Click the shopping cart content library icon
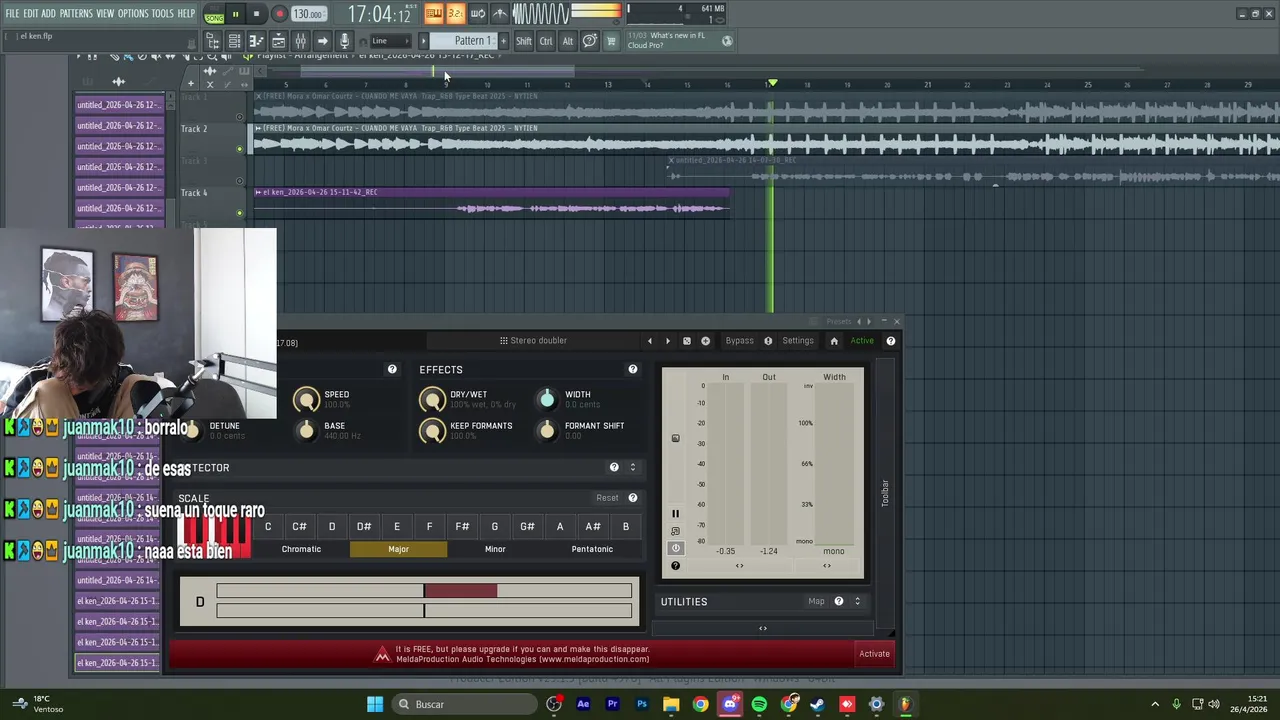 pos(611,41)
